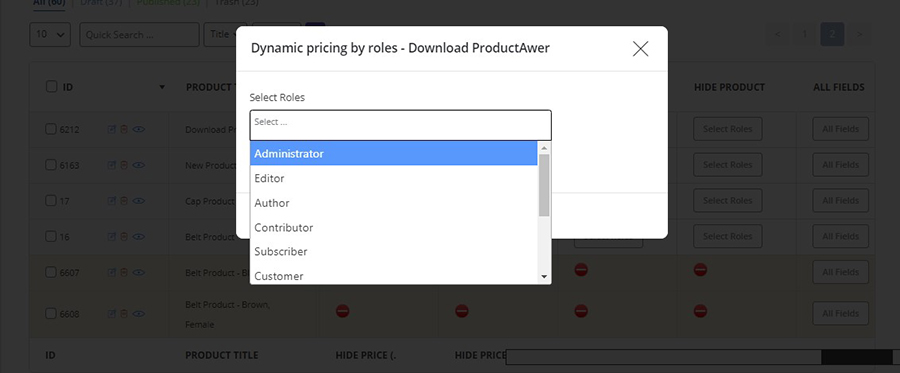The height and width of the screenshot is (373, 900).
Task: Check the box for product 6607
Action: 51,272
